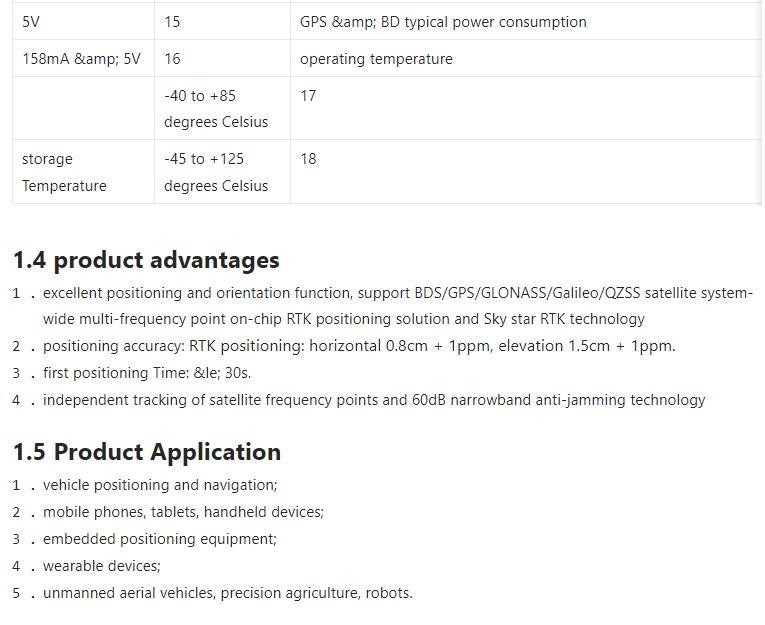Screen dimensions: 765x625
Task: Click the 'wearable devices;' list item
Action: pos(102,566)
